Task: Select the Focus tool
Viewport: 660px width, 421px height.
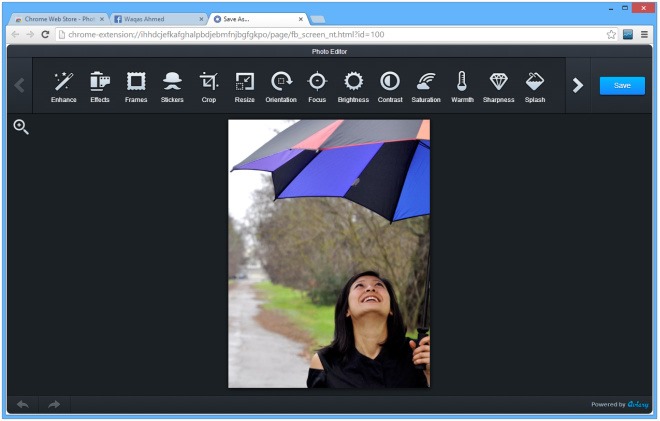Action: click(317, 85)
